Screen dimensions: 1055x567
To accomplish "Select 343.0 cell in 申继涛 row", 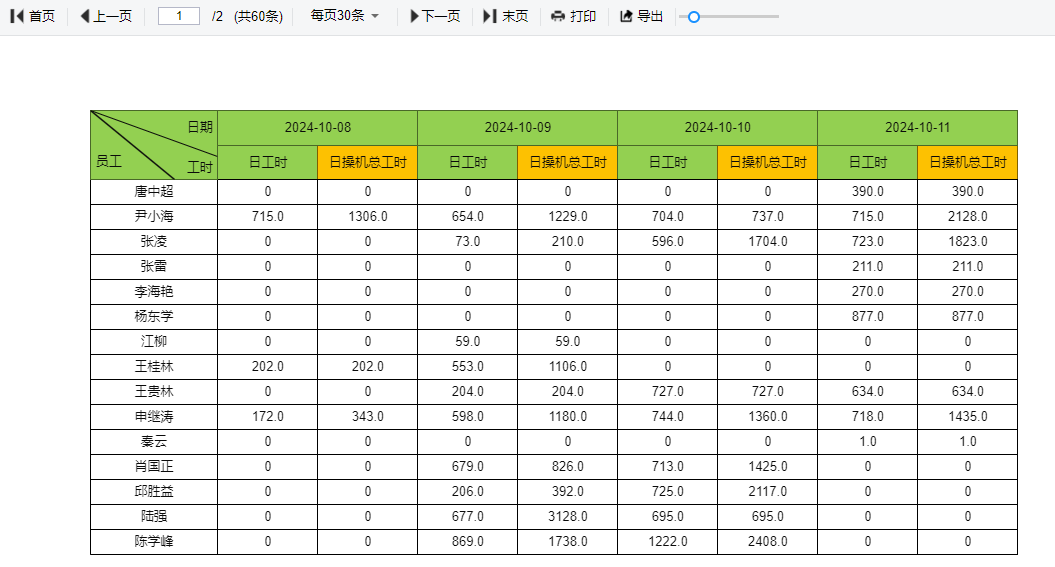I will 367,416.
